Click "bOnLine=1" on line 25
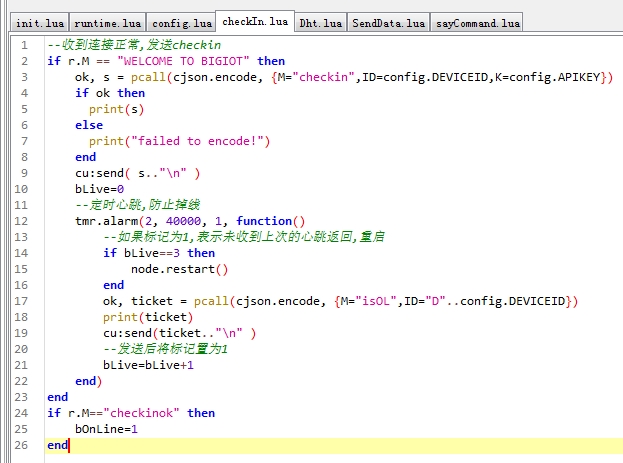The height and width of the screenshot is (463, 623). pyautogui.click(x=106, y=429)
